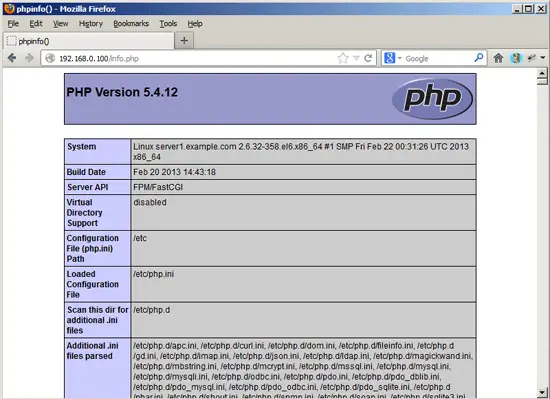Screen dimensions: 550x399
Task: Click the vertical scrollbar thumb
Action: [x=542, y=81]
